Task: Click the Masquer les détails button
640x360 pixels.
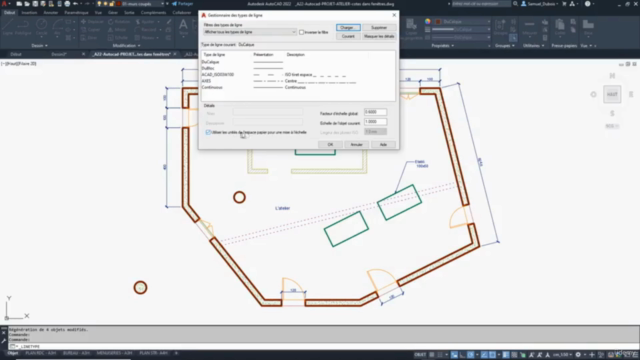Action: click(x=379, y=36)
